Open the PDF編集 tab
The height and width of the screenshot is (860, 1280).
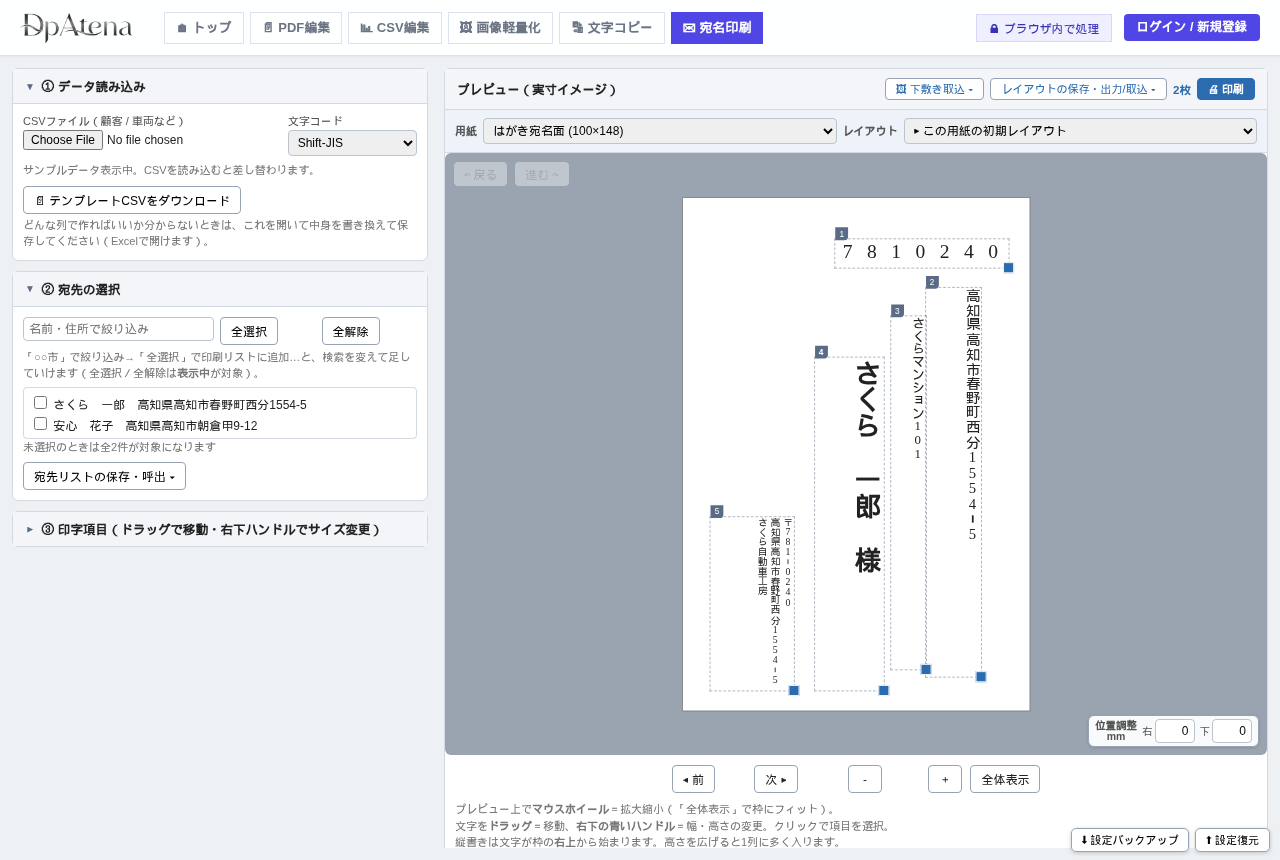[x=296, y=28]
